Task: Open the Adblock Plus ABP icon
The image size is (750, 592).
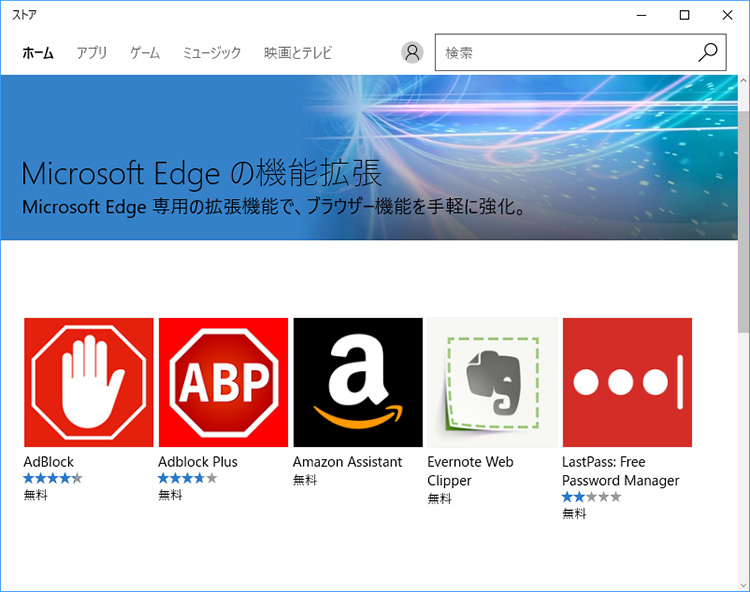Action: pyautogui.click(x=223, y=382)
